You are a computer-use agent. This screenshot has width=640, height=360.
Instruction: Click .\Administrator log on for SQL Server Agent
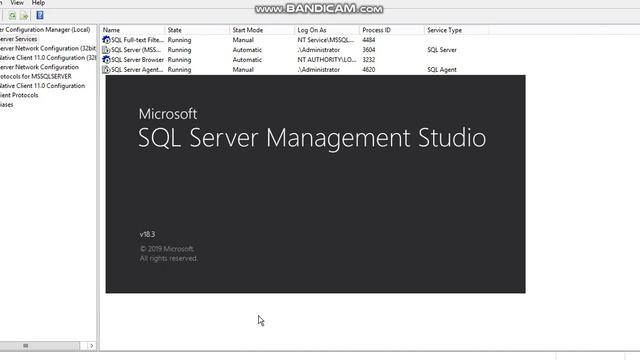coord(318,69)
